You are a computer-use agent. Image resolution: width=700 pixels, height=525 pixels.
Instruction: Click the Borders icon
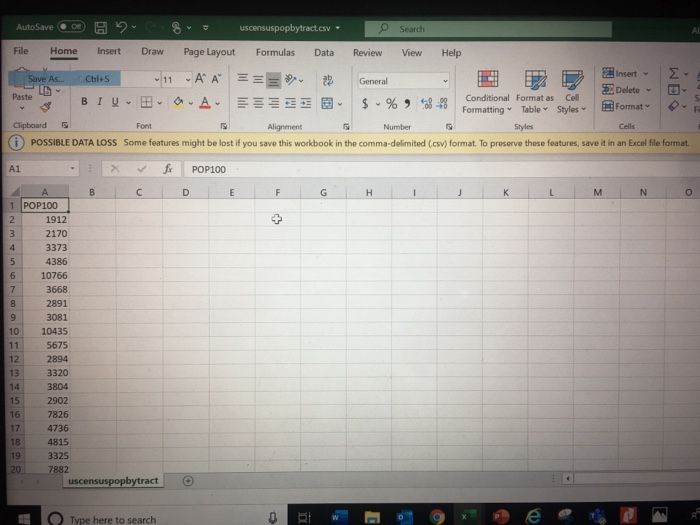tap(146, 102)
